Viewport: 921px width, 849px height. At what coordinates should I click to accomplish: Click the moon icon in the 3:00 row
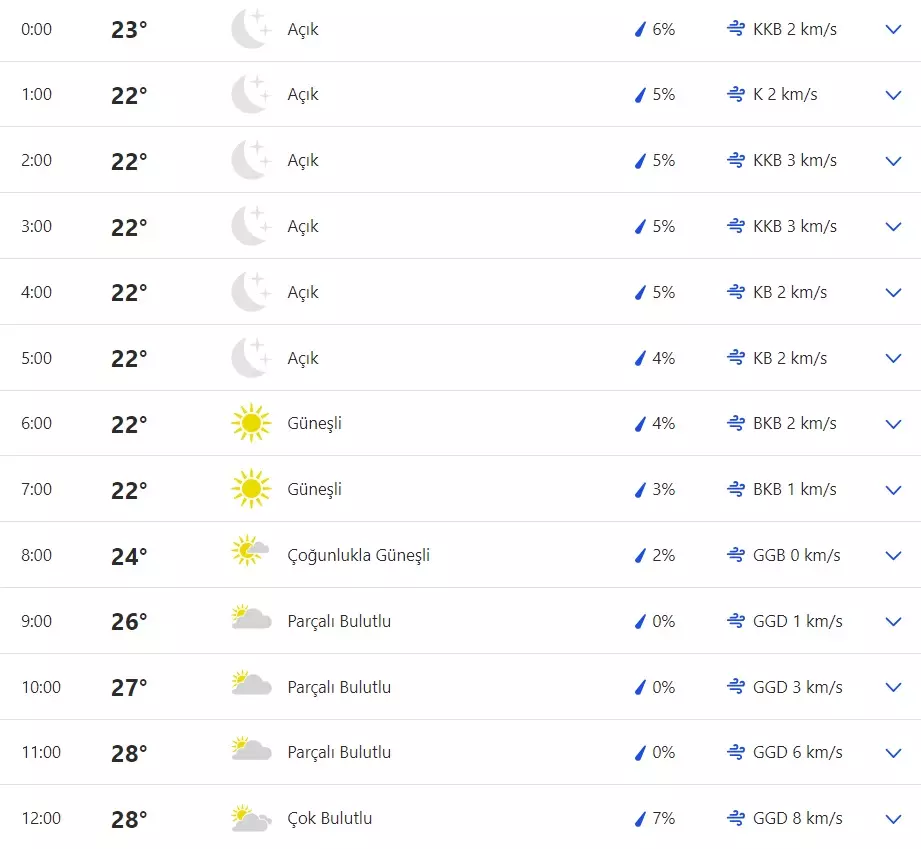pyautogui.click(x=250, y=226)
